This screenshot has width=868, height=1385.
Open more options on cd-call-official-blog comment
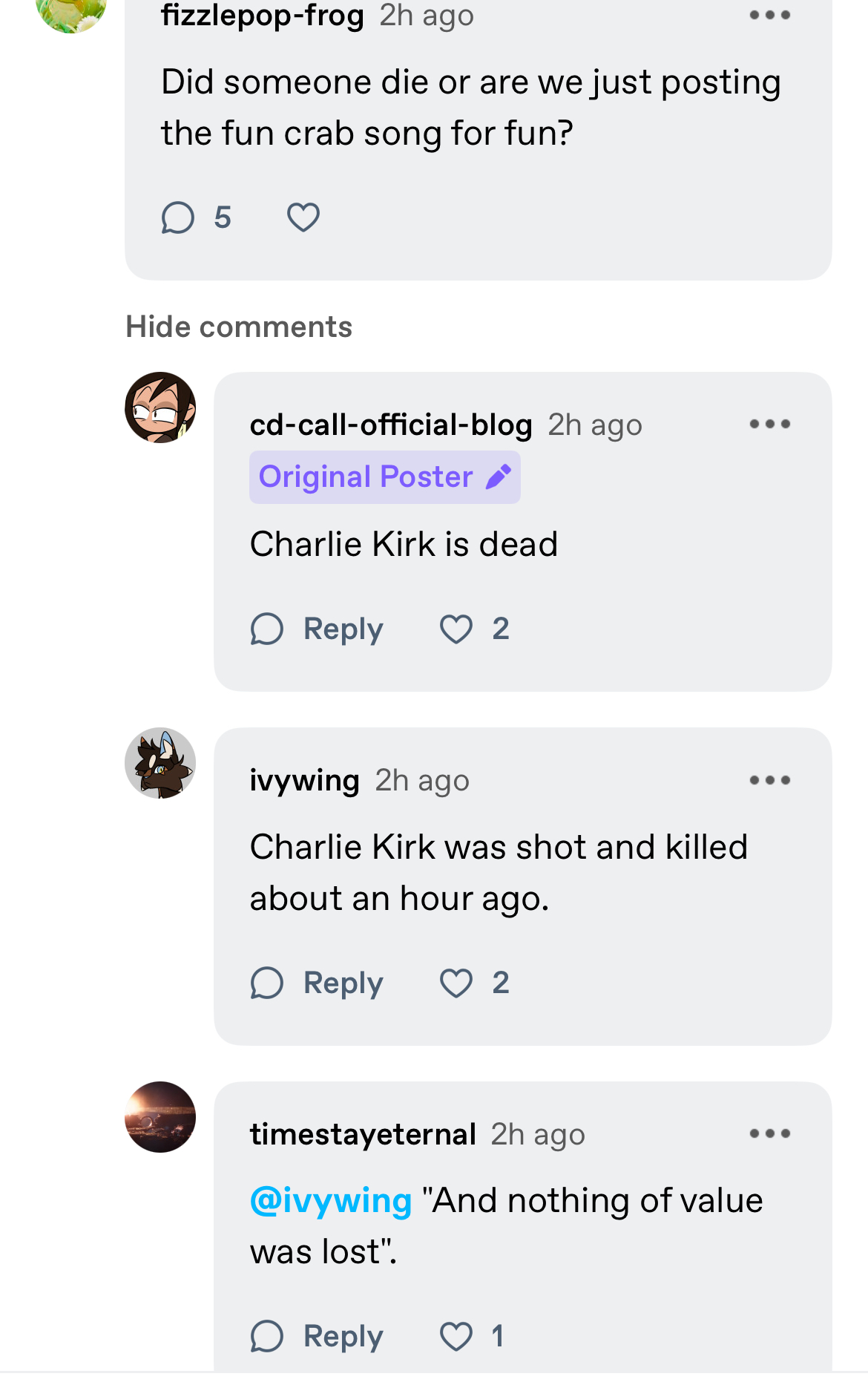(x=769, y=424)
